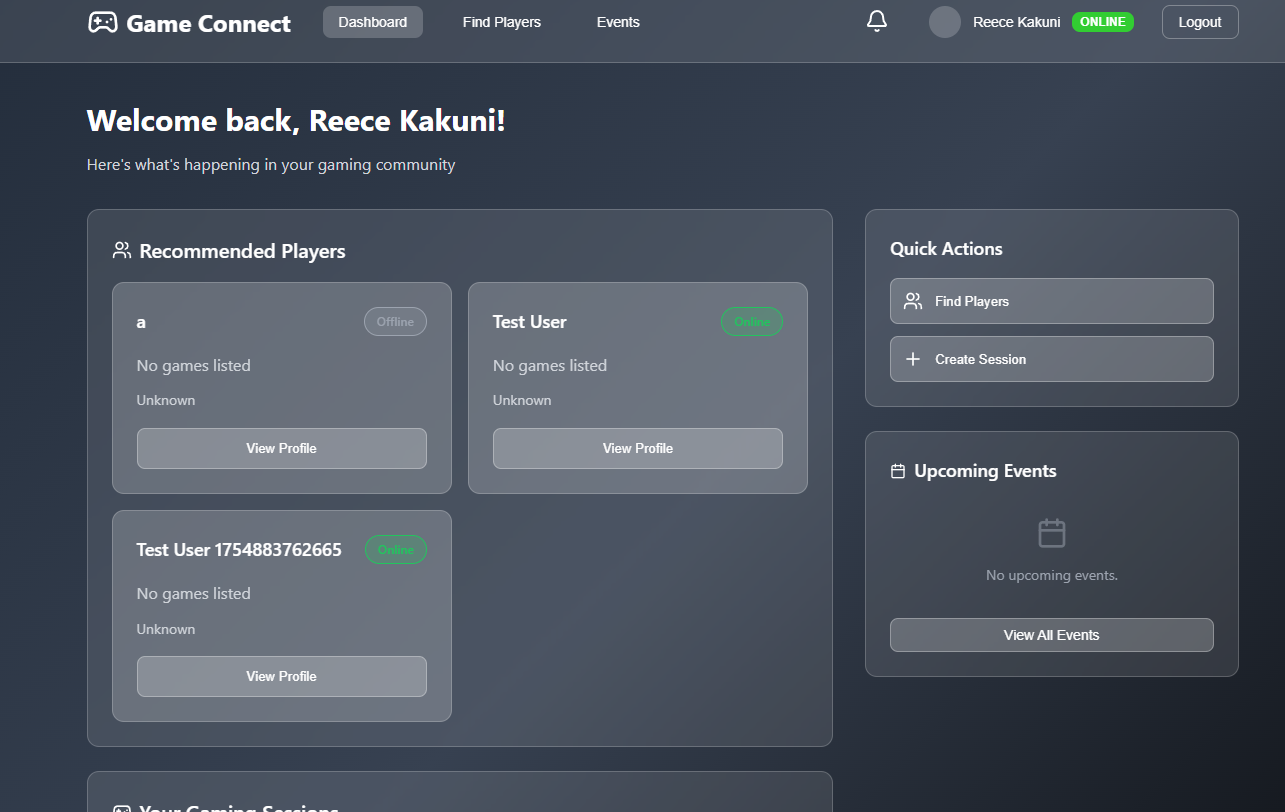This screenshot has width=1285, height=812.
Task: Click the Online badge on Test User card
Action: (x=751, y=322)
